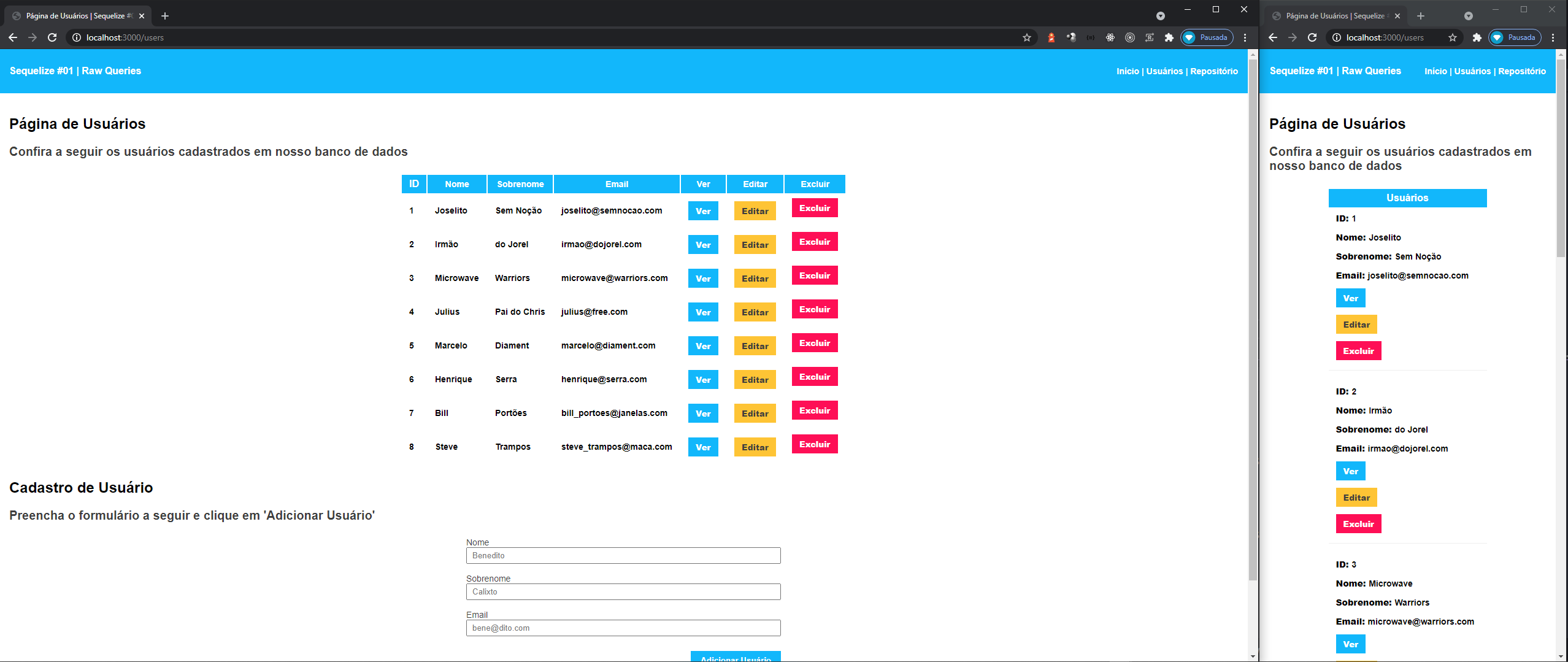
Task: Open the Início link in the right window
Action: (1435, 71)
